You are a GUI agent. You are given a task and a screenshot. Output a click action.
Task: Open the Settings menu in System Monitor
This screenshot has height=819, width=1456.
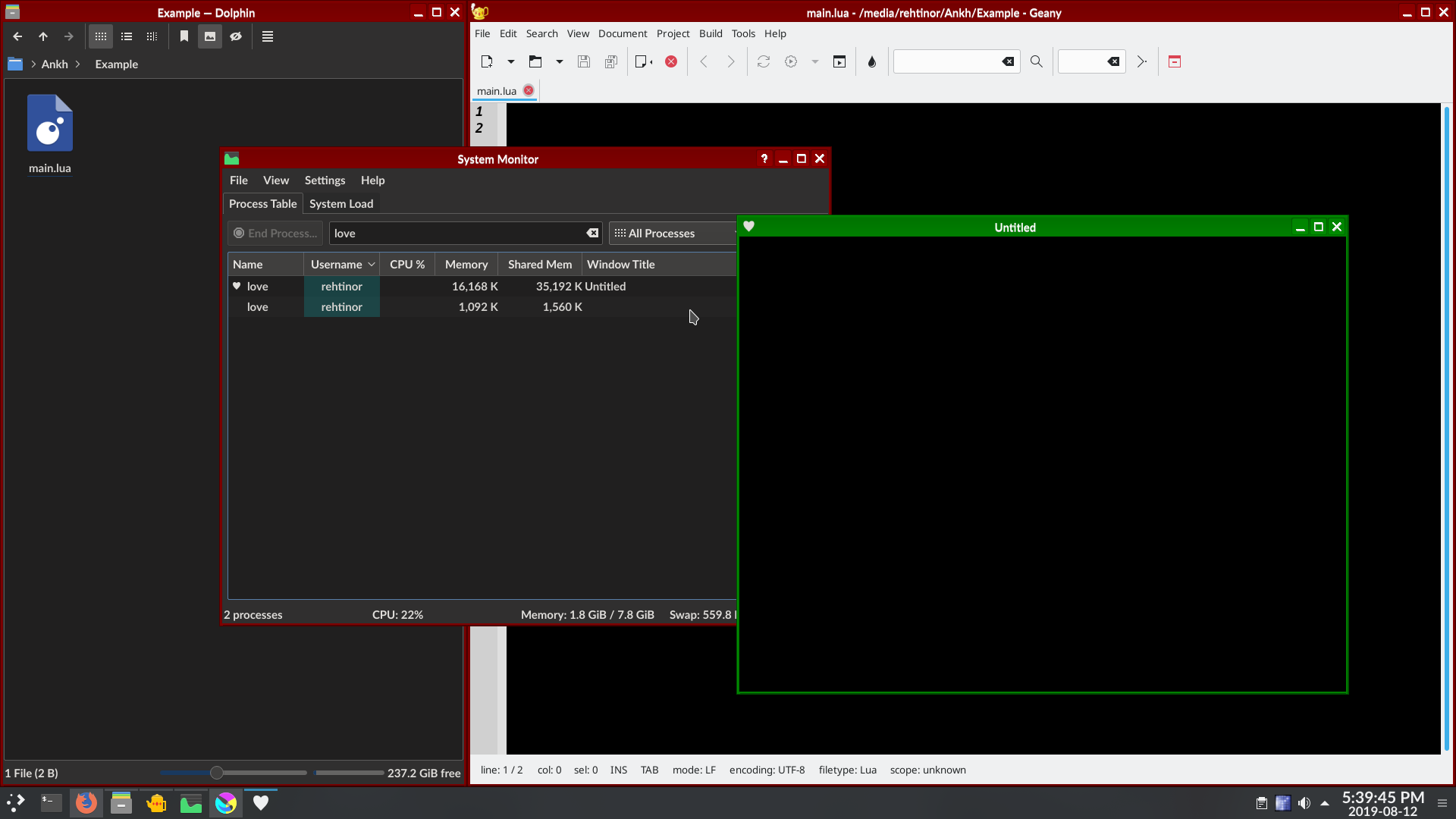click(x=325, y=179)
